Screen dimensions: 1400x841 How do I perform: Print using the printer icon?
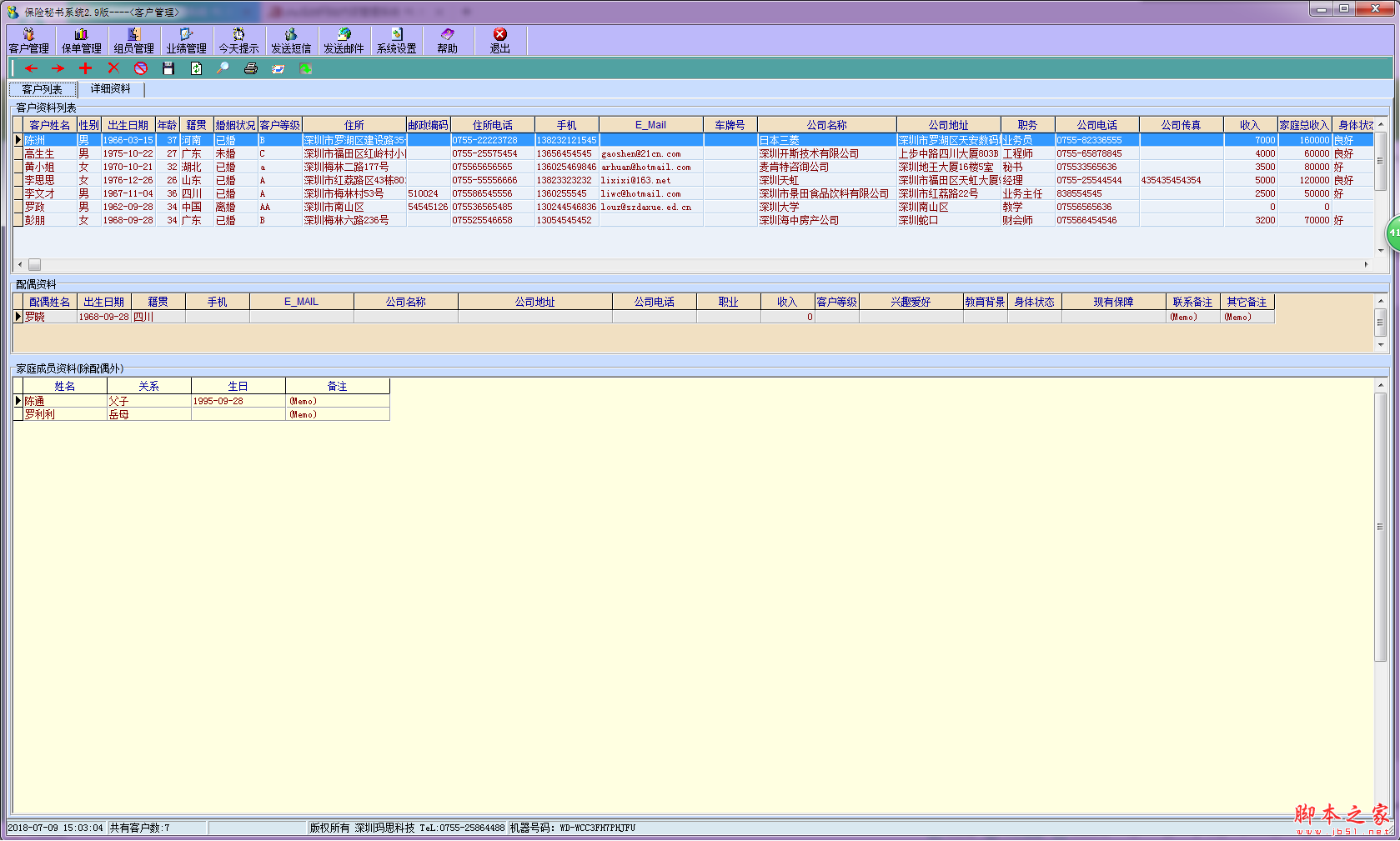pyautogui.click(x=250, y=68)
